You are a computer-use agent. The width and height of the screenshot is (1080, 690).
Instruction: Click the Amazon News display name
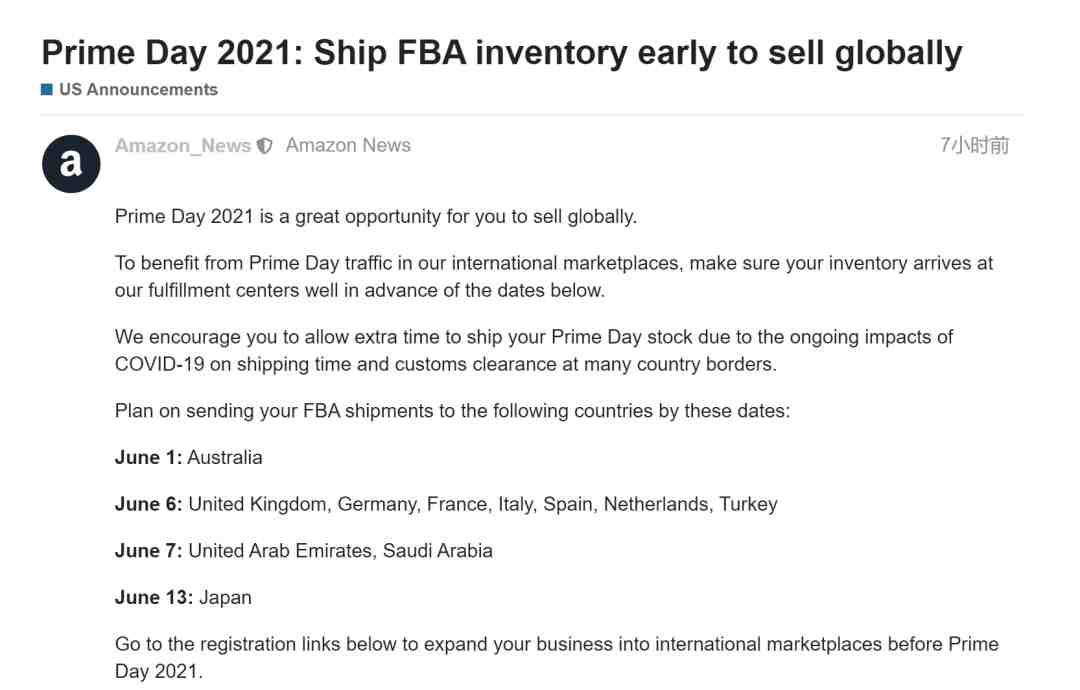coord(348,145)
